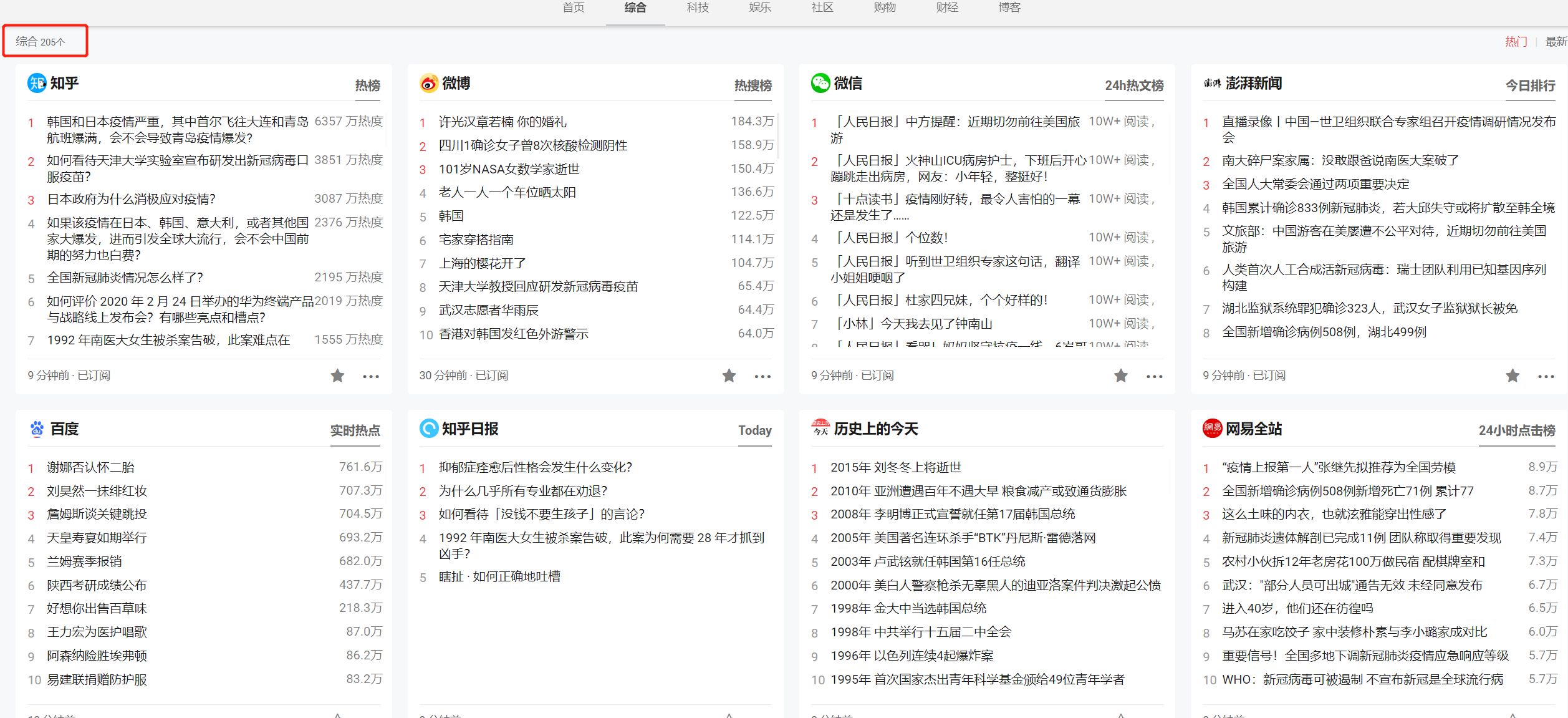This screenshot has height=718, width=1568.
Task: Sort by 热门
Action: point(1516,42)
